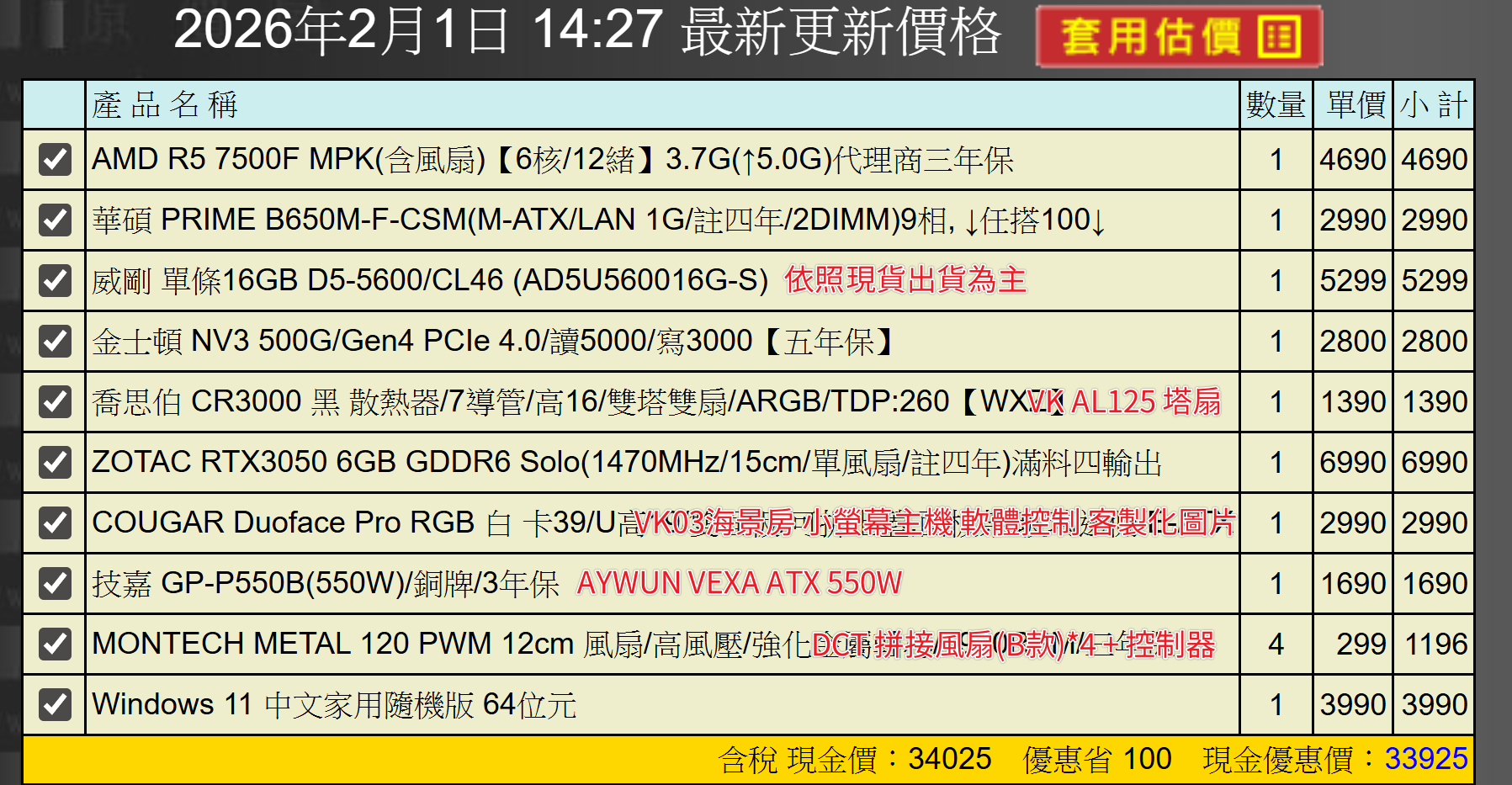
Task: Click subtotal 1196 in the MONTECH row
Action: pyautogui.click(x=1436, y=644)
